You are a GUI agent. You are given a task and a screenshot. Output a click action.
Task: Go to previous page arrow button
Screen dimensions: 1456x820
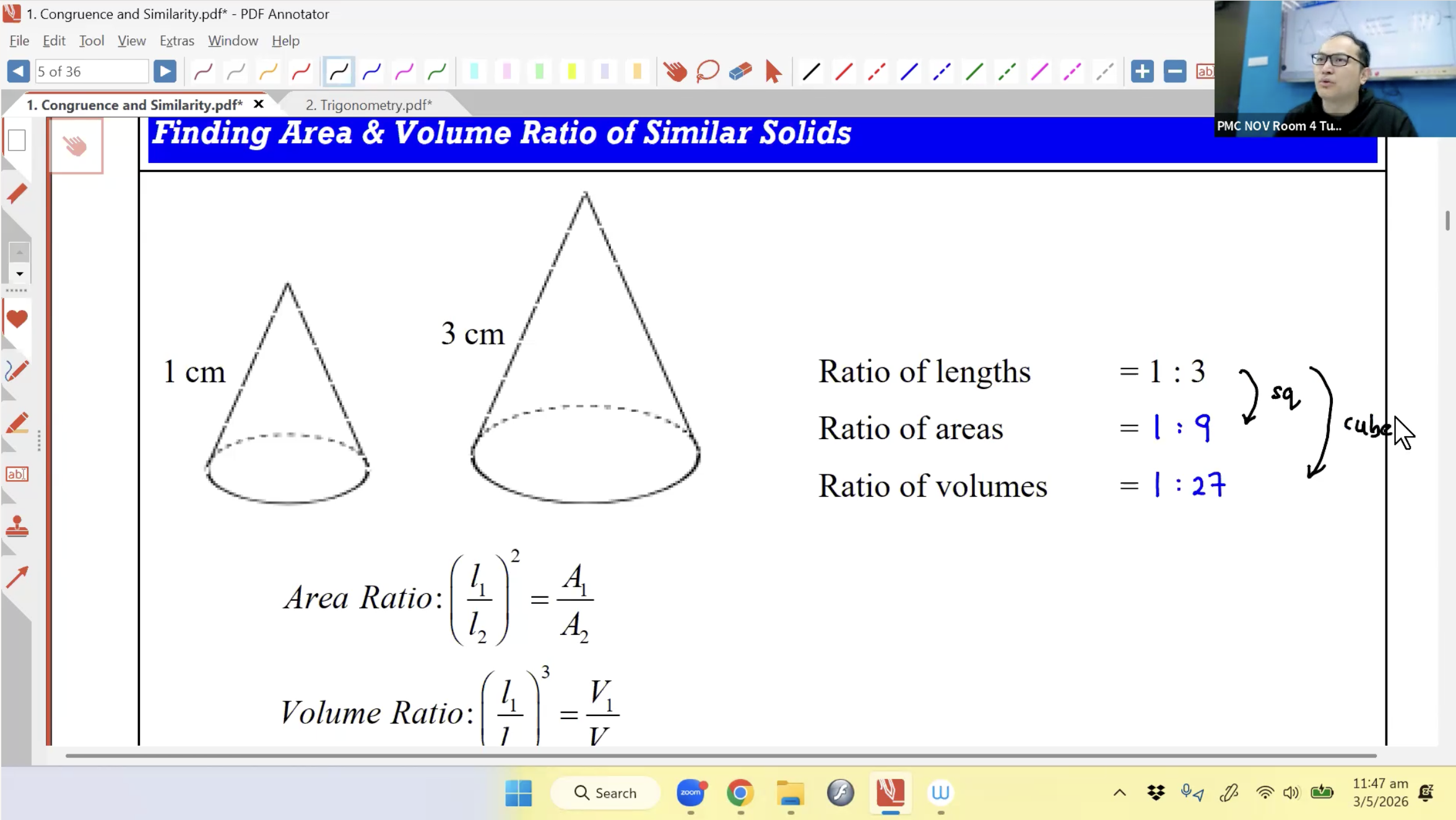click(x=19, y=71)
